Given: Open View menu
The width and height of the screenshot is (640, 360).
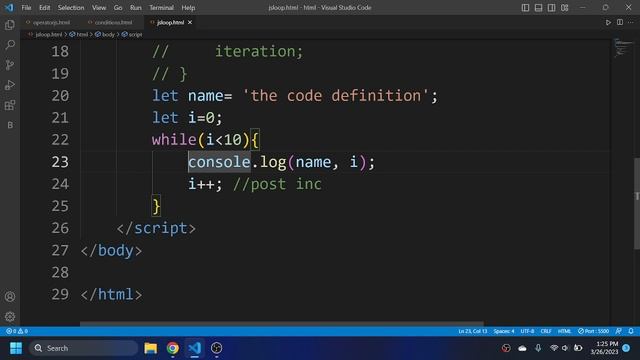Looking at the screenshot, I should (x=99, y=8).
